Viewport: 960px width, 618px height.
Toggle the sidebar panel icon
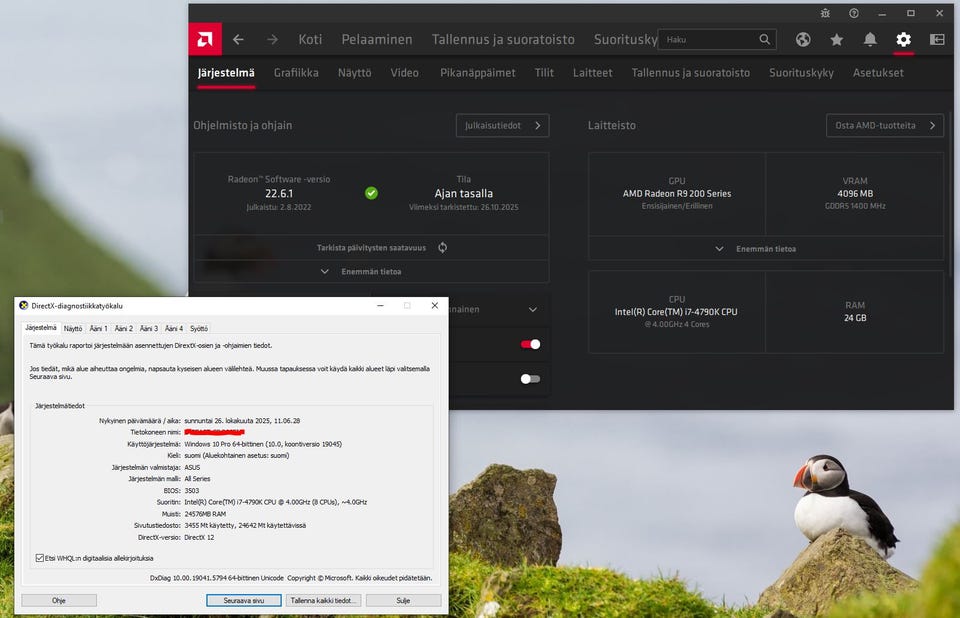tap(937, 40)
